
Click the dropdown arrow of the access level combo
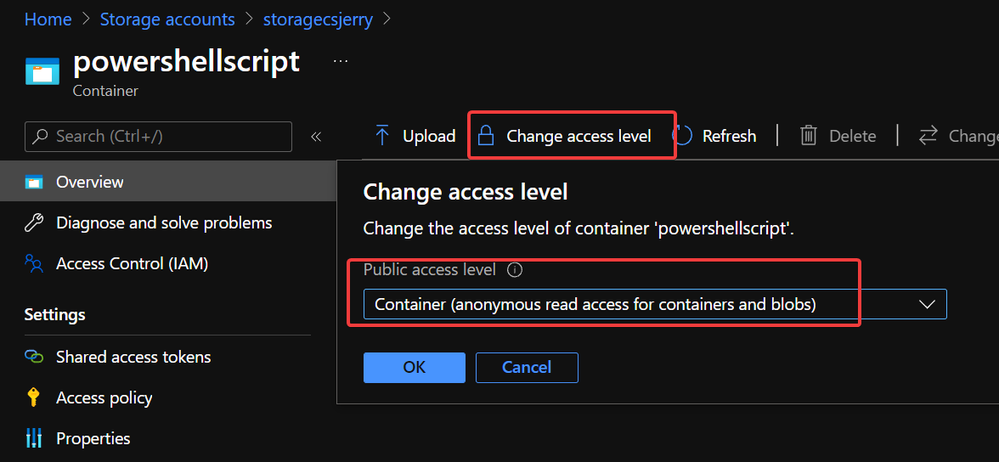click(x=926, y=304)
